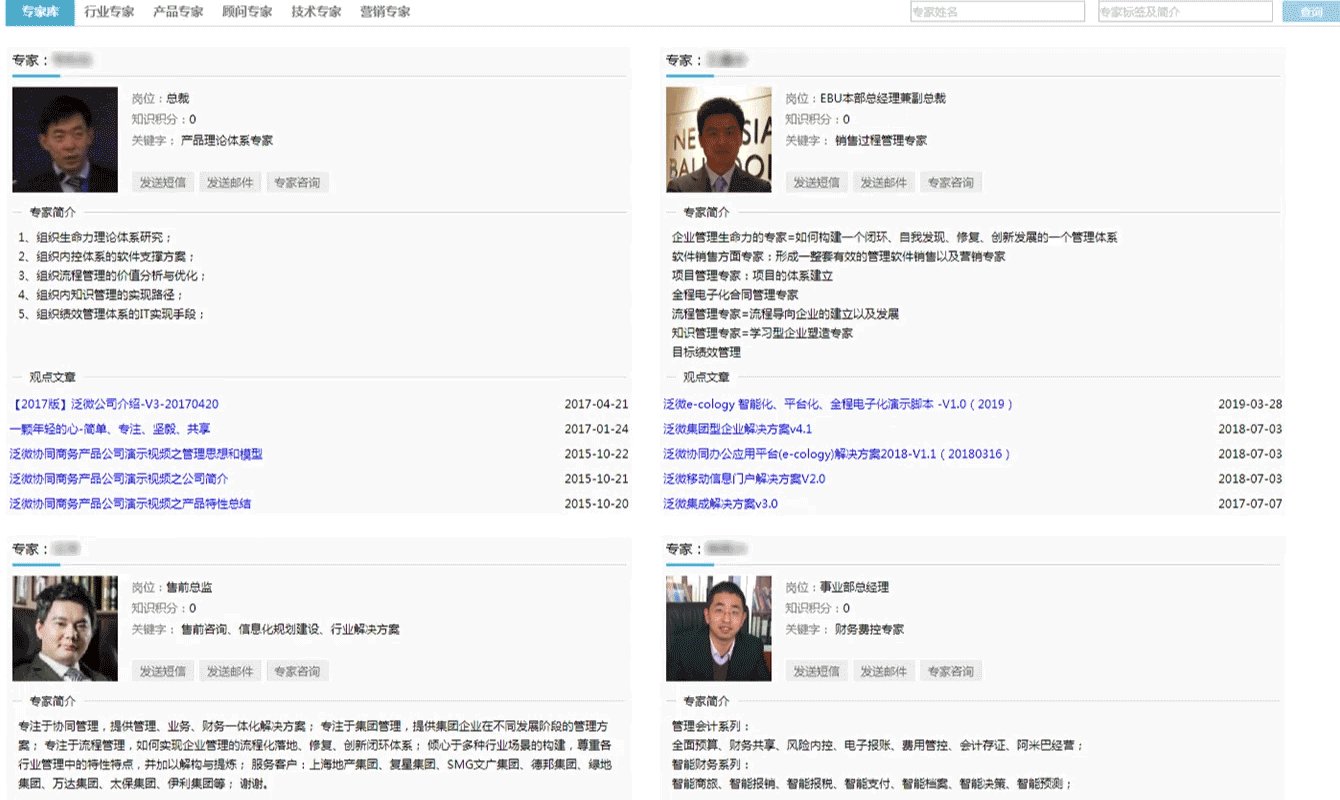This screenshot has width=1340, height=800.
Task: Click 发送邮件 for EBU本部总经理 expert
Action: pos(884,182)
